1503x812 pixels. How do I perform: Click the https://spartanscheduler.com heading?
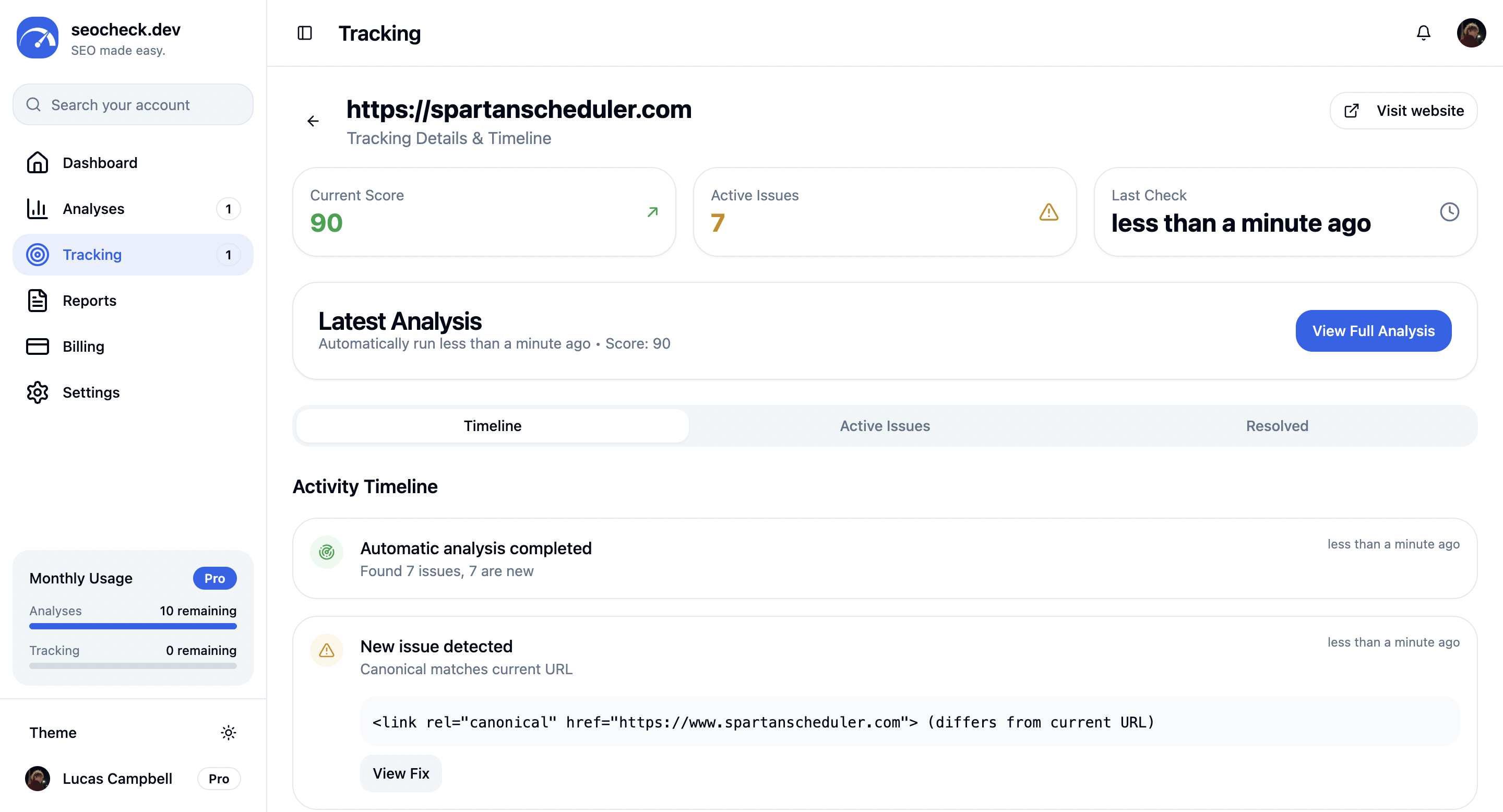coord(519,109)
